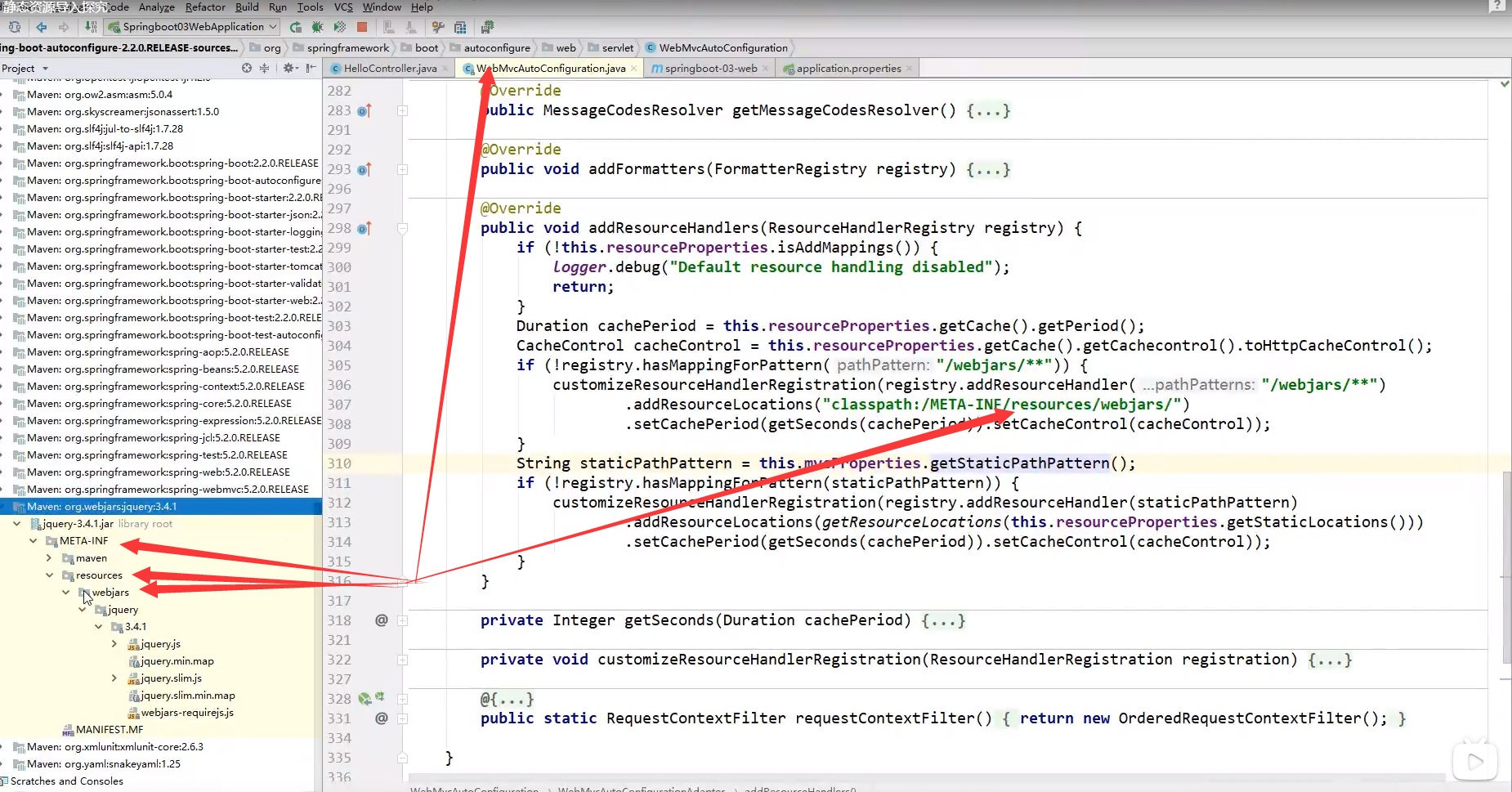
Task: Switch to HelloController.java tab
Action: pos(389,69)
